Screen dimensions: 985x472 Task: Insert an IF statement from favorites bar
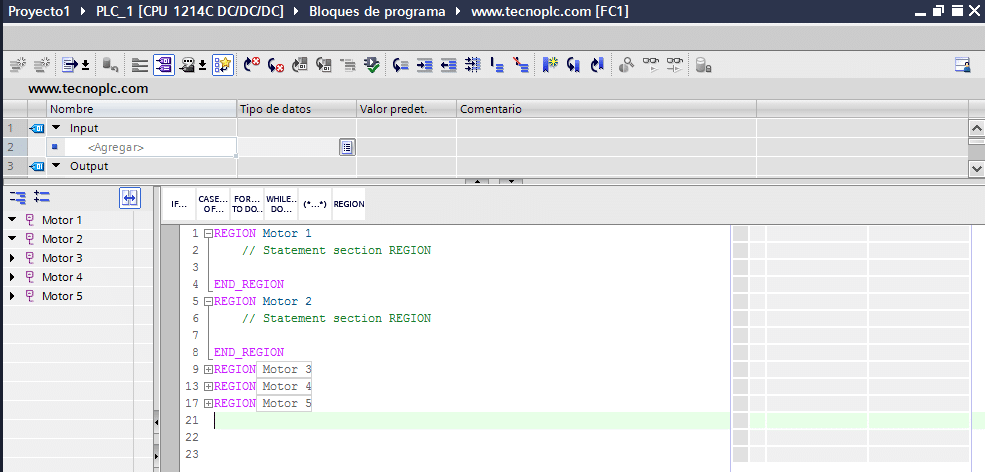(x=179, y=204)
